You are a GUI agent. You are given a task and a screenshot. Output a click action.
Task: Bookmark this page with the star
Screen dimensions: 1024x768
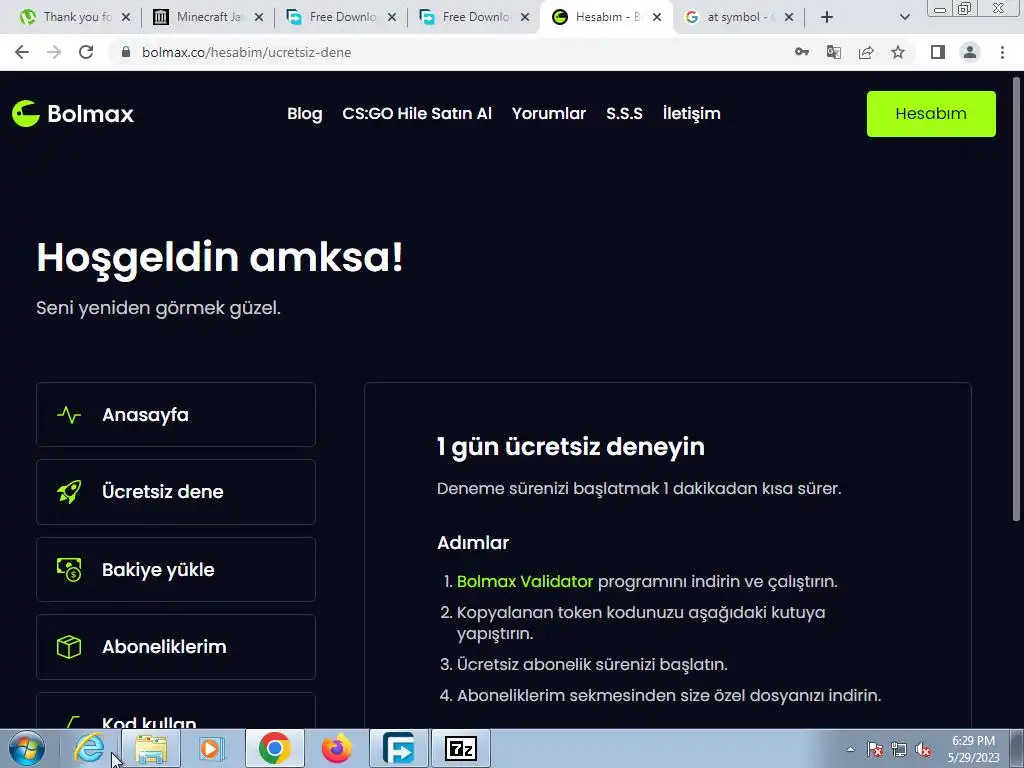point(898,52)
